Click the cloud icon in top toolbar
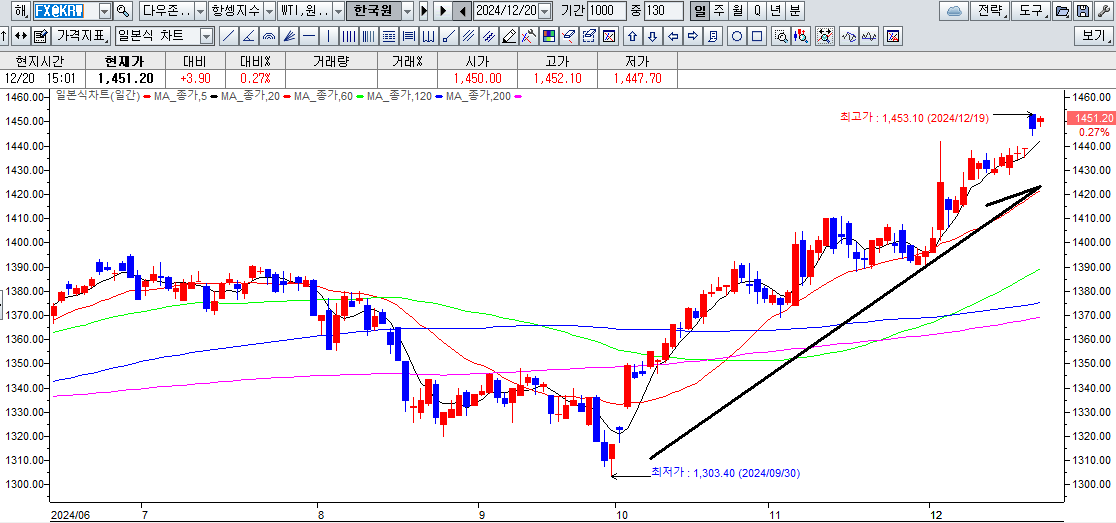The image size is (1116, 523). point(953,11)
